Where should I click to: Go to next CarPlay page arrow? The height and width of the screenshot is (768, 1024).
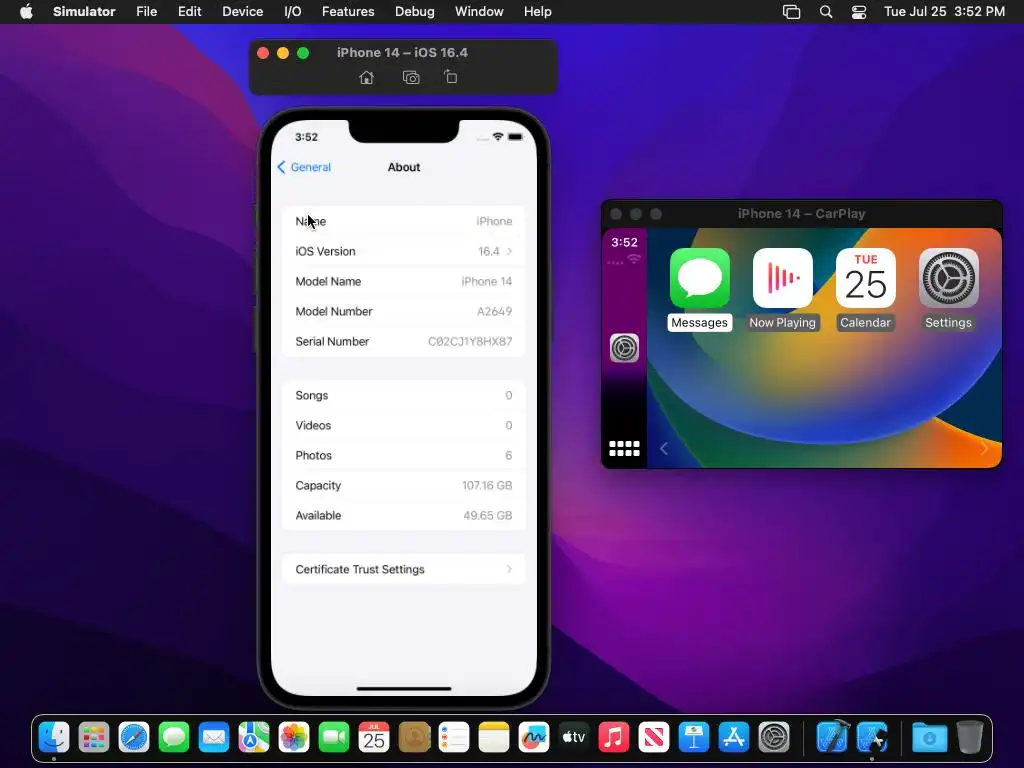[x=984, y=449]
